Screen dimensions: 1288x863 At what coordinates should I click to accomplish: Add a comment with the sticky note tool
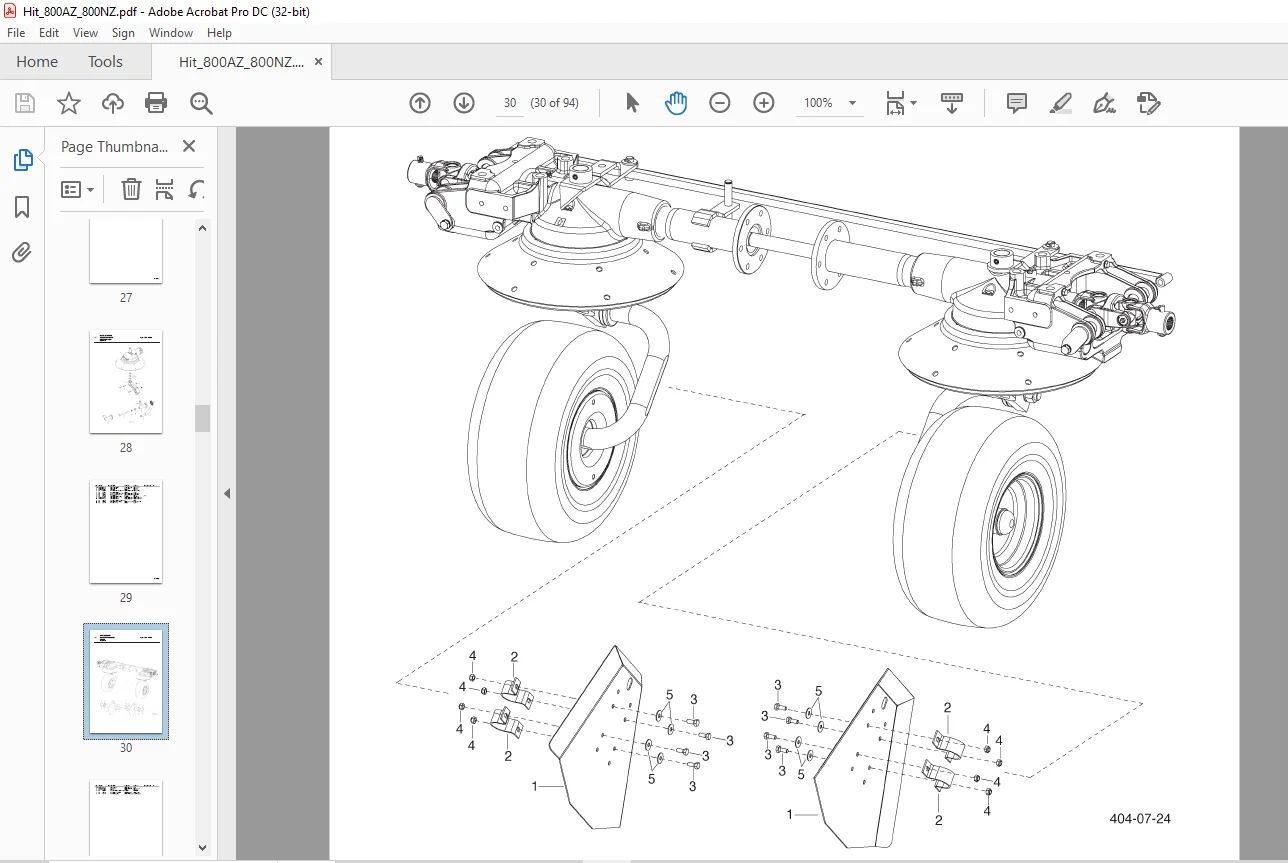1017,103
